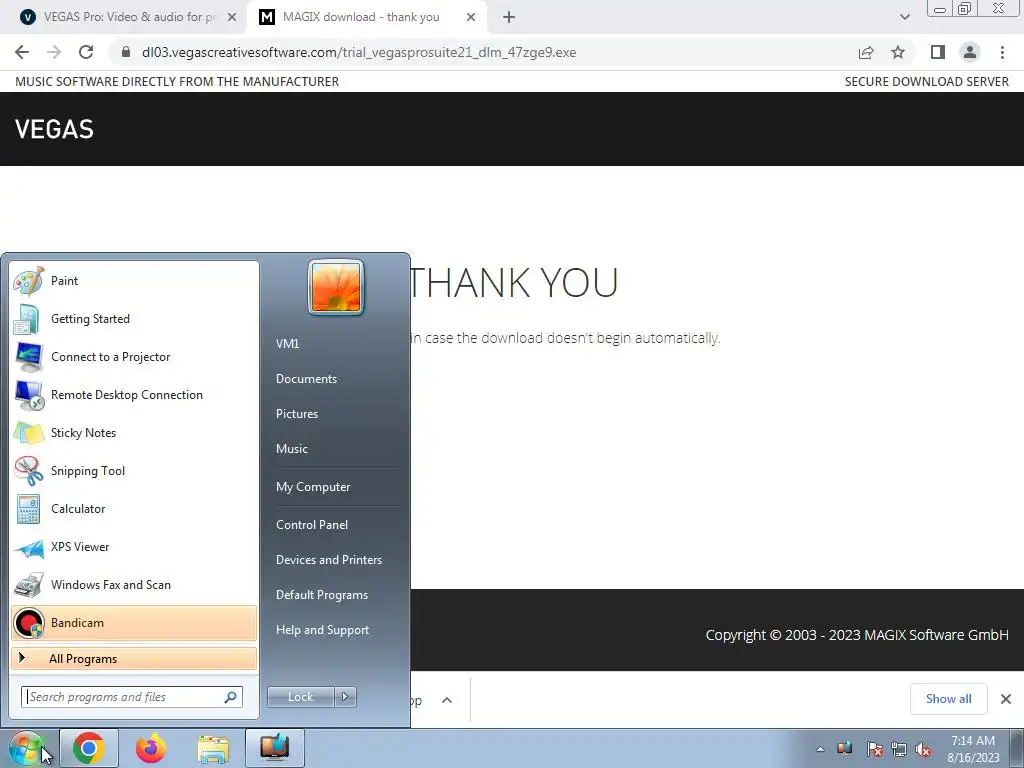Open Chrome from the taskbar
The width and height of the screenshot is (1024, 768).
89,748
